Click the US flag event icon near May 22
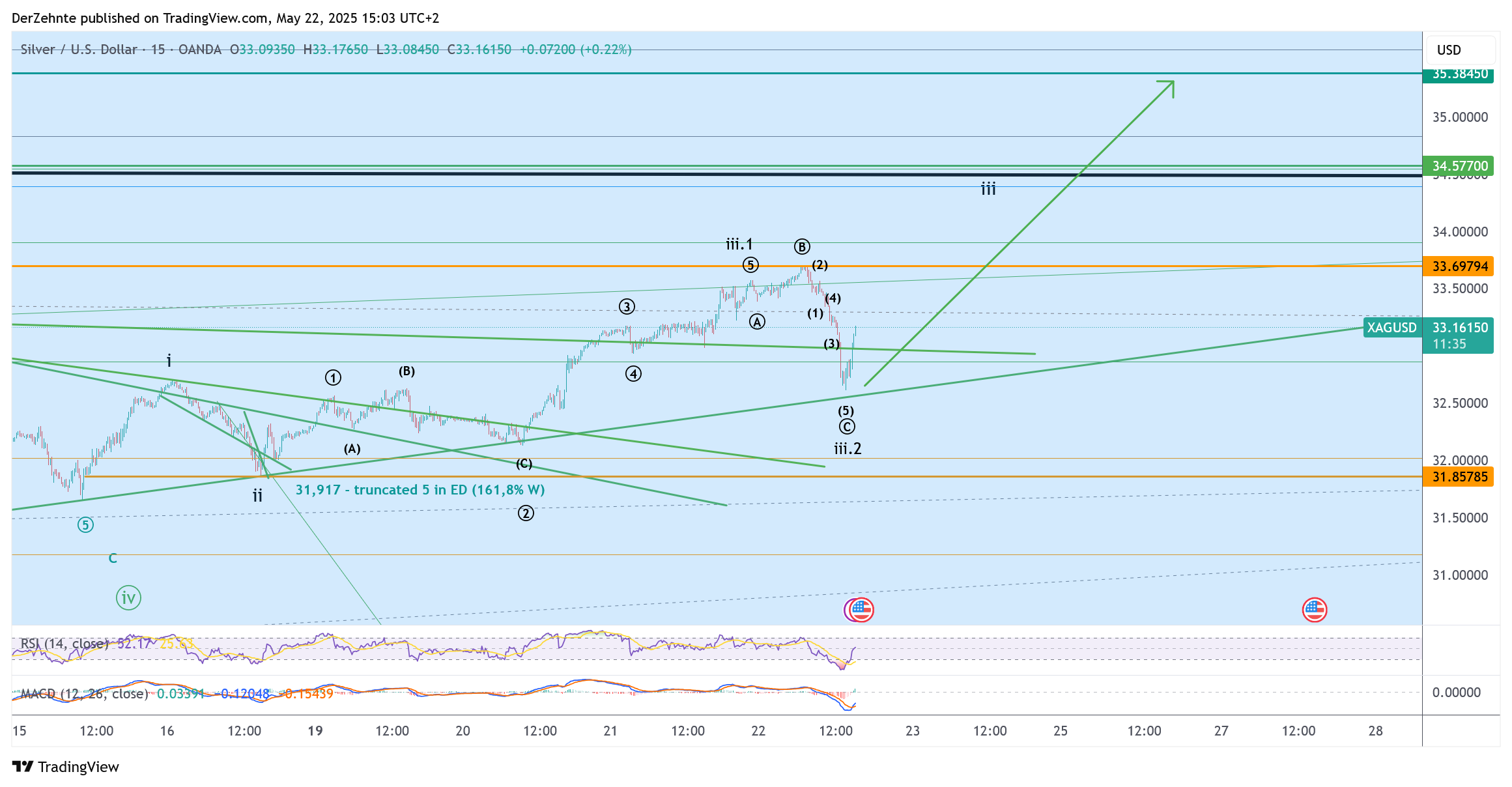 click(x=861, y=610)
